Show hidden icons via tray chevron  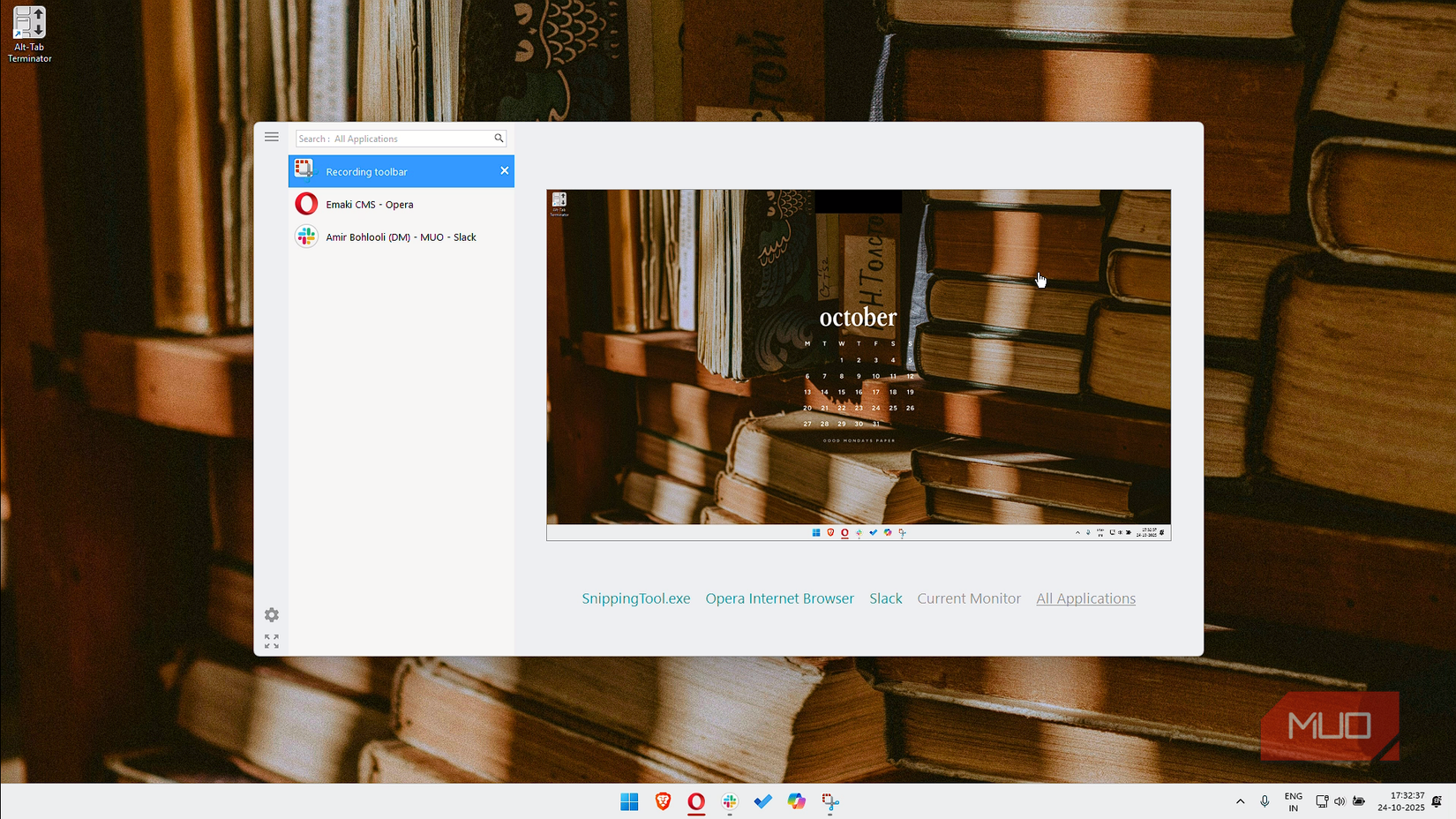click(x=1239, y=801)
